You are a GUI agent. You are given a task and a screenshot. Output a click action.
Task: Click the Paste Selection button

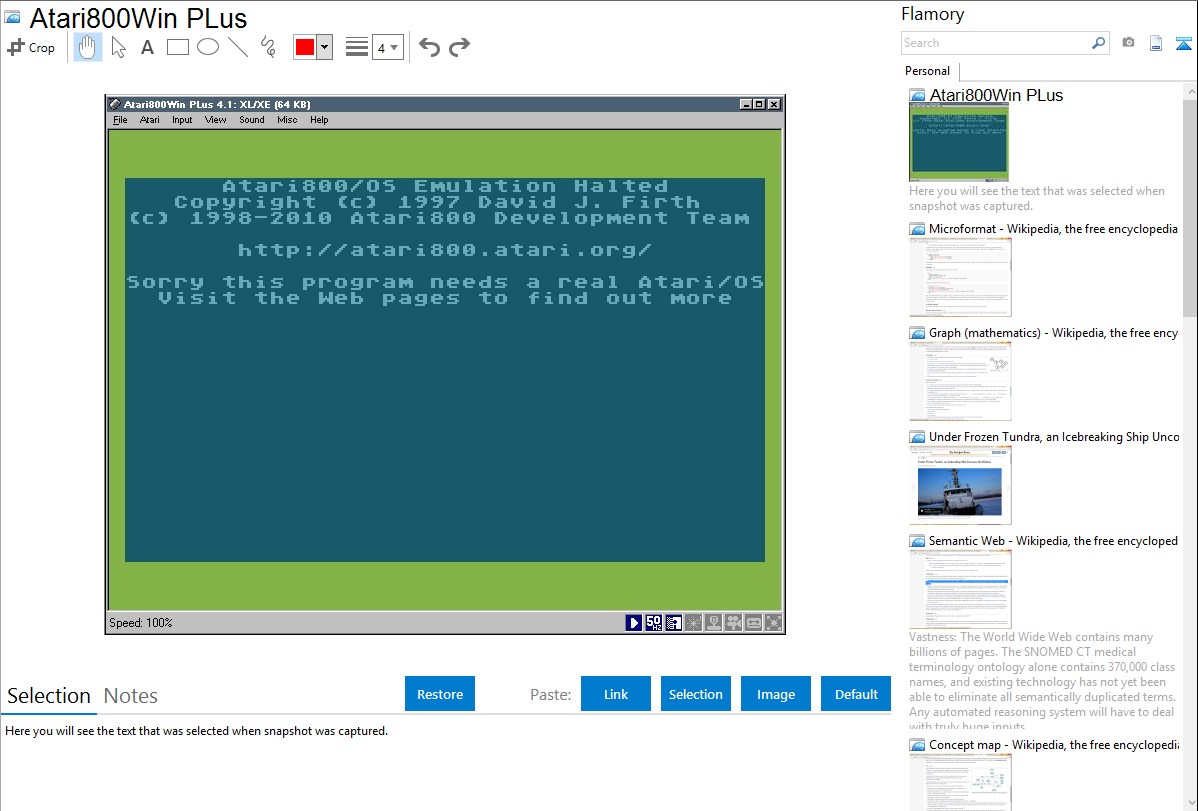coord(695,694)
